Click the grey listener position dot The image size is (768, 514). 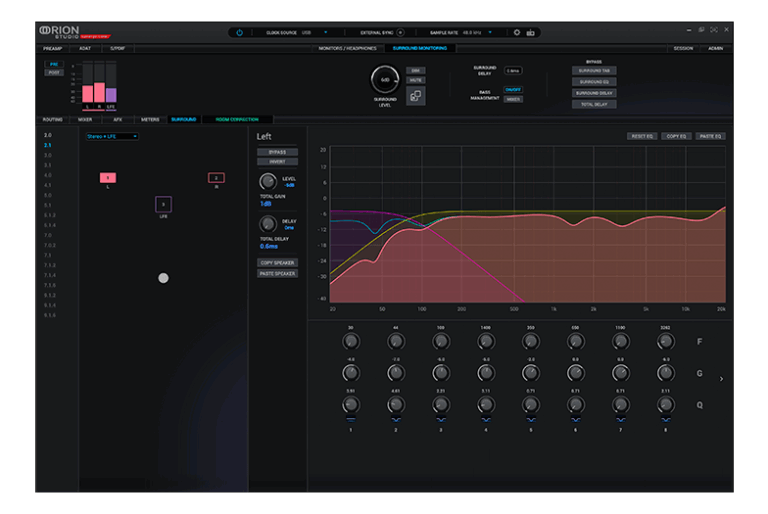(163, 278)
